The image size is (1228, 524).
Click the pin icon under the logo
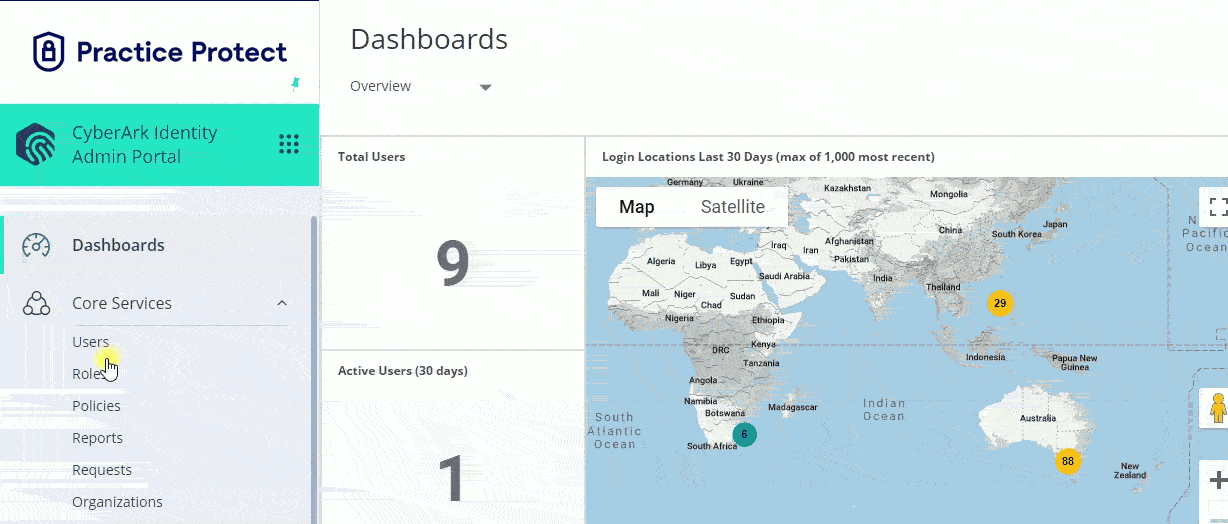pos(295,84)
